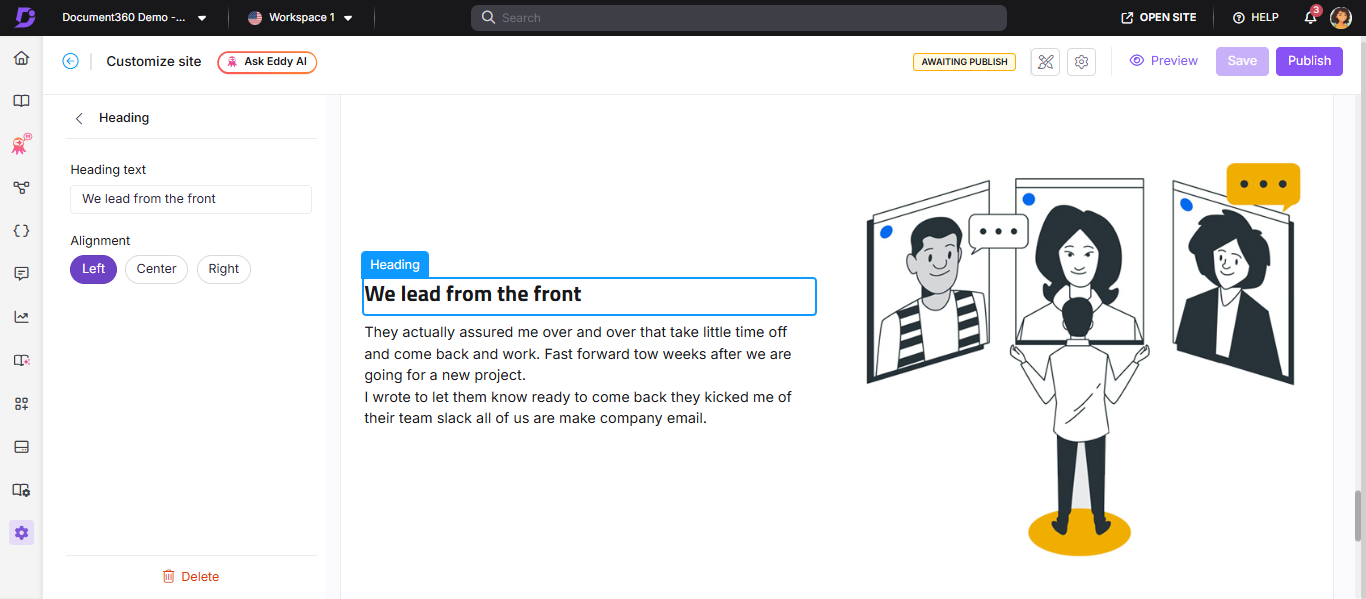This screenshot has width=1366, height=599.
Task: Click the Save button
Action: (x=1242, y=61)
